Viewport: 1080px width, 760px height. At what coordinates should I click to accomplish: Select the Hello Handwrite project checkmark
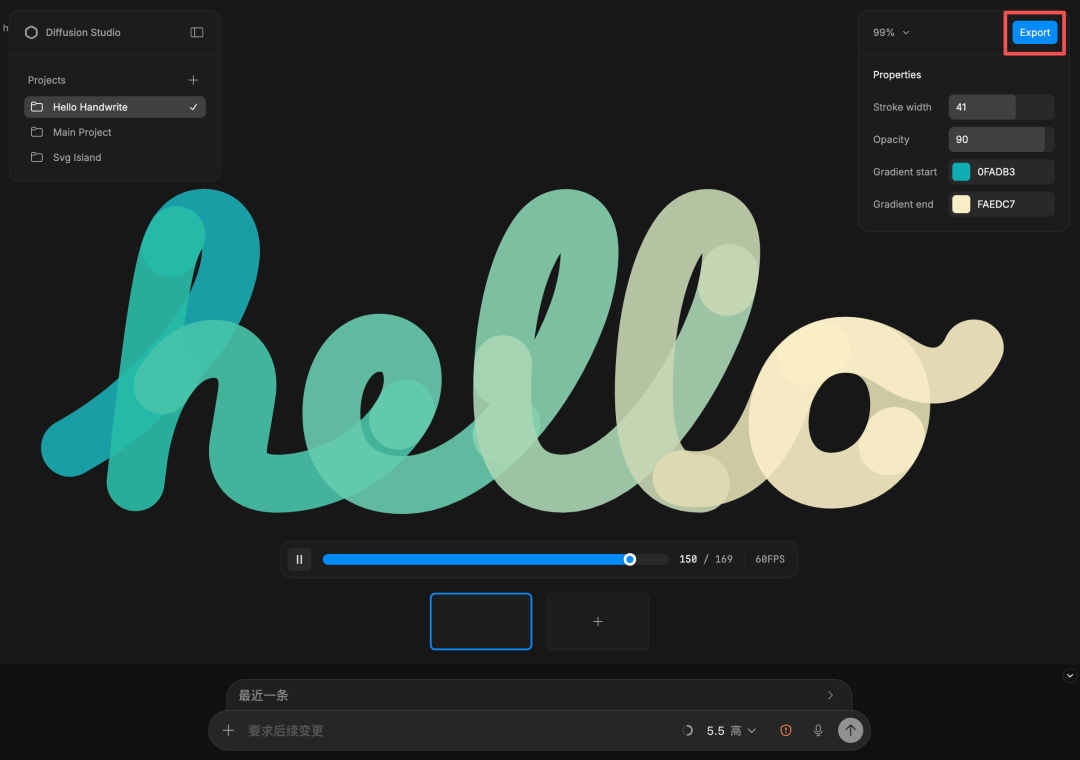click(194, 107)
